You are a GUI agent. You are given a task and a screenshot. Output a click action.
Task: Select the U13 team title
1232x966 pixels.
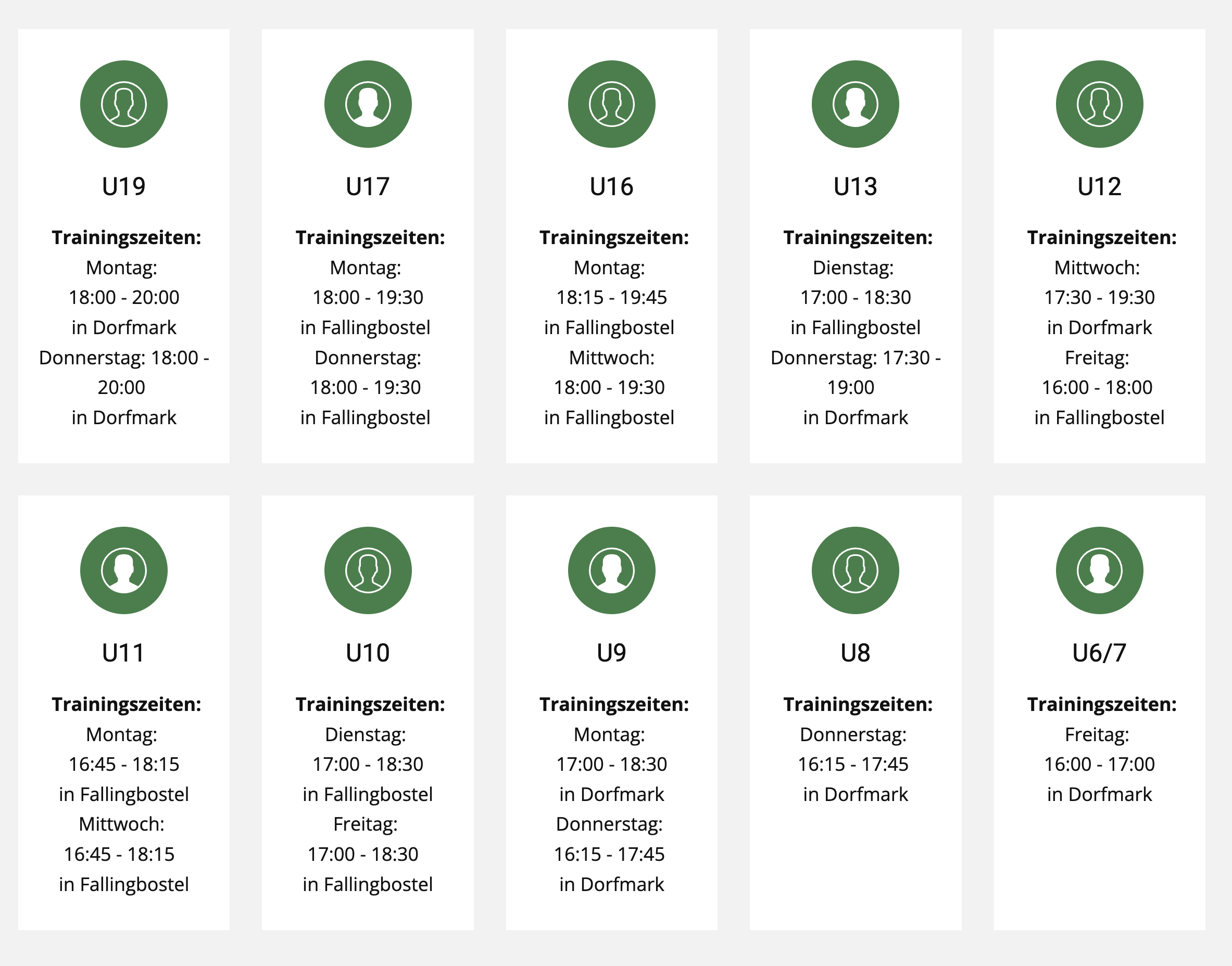[x=855, y=187]
